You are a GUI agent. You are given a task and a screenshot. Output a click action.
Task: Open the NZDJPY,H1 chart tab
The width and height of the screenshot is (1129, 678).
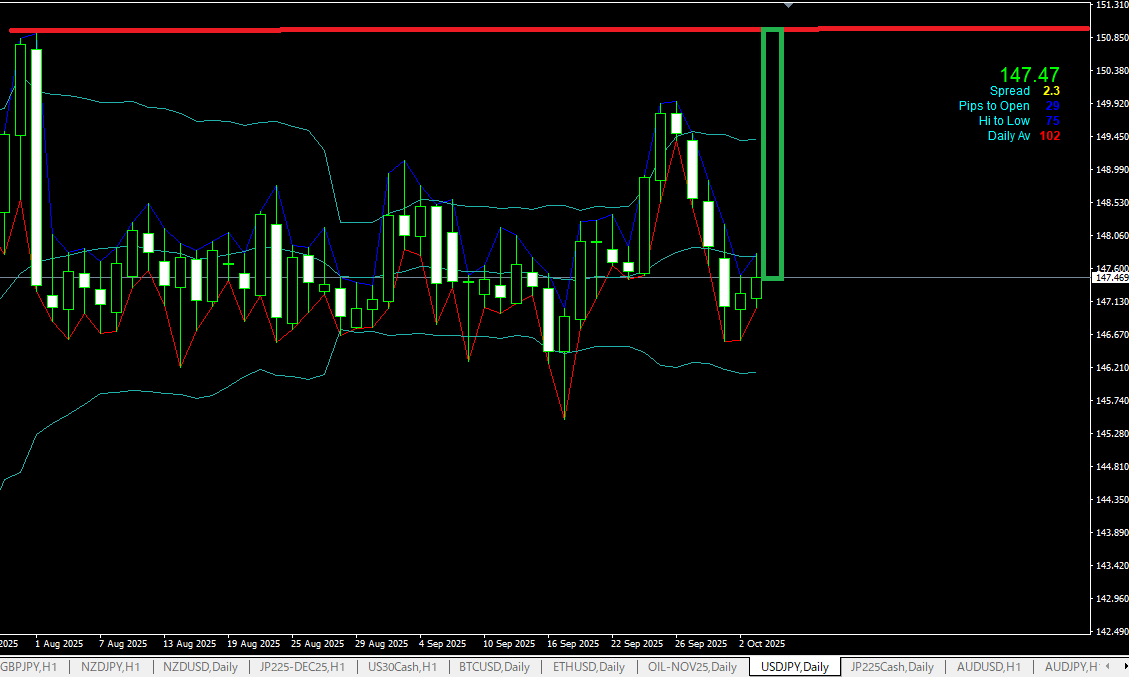(111, 667)
